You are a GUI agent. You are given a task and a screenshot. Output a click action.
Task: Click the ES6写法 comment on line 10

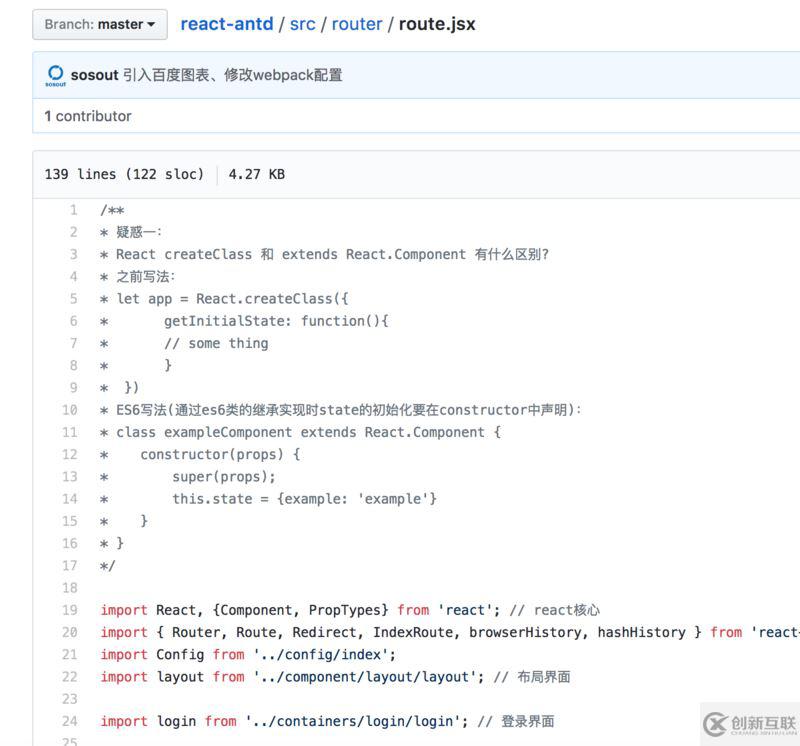point(341,410)
